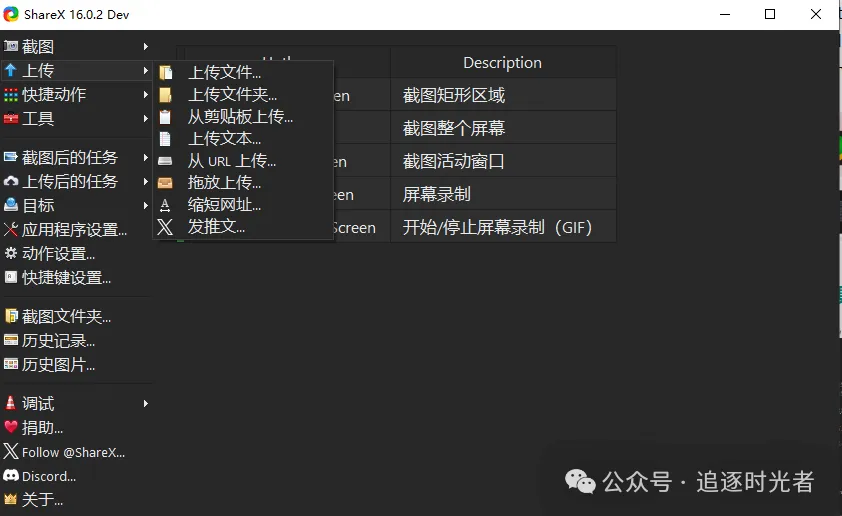Screen dimensions: 842x516
Task: Click the wrench icon for 应用程序设置
Action: point(11,229)
